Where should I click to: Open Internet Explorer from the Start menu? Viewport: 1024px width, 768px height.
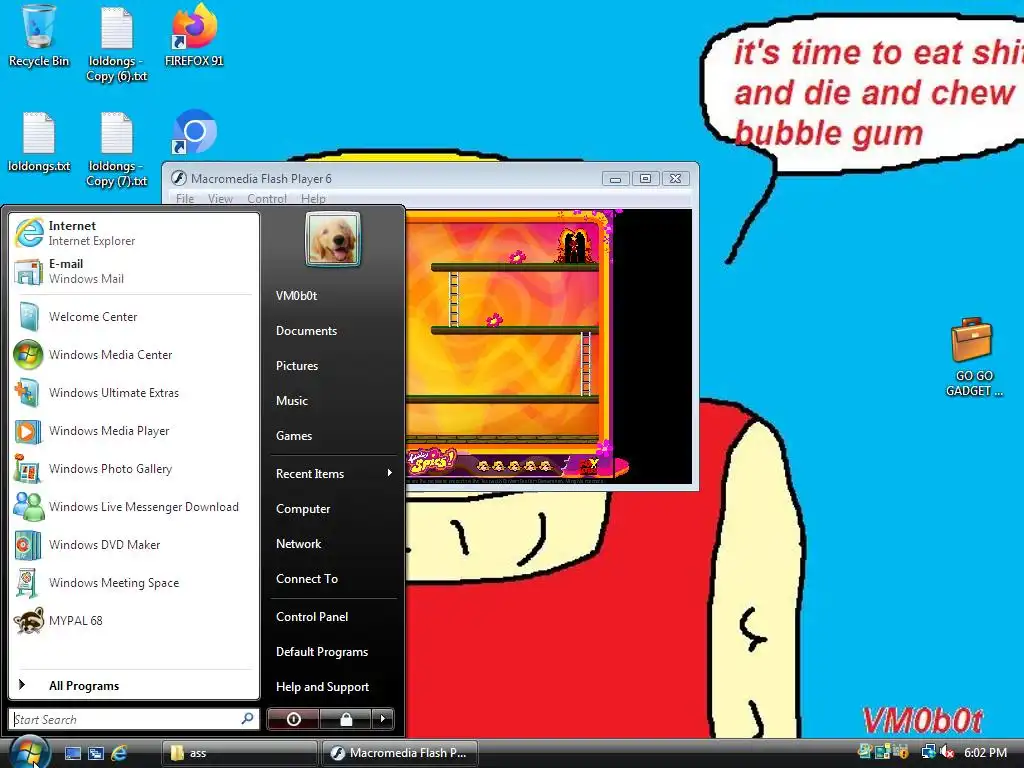click(x=134, y=233)
